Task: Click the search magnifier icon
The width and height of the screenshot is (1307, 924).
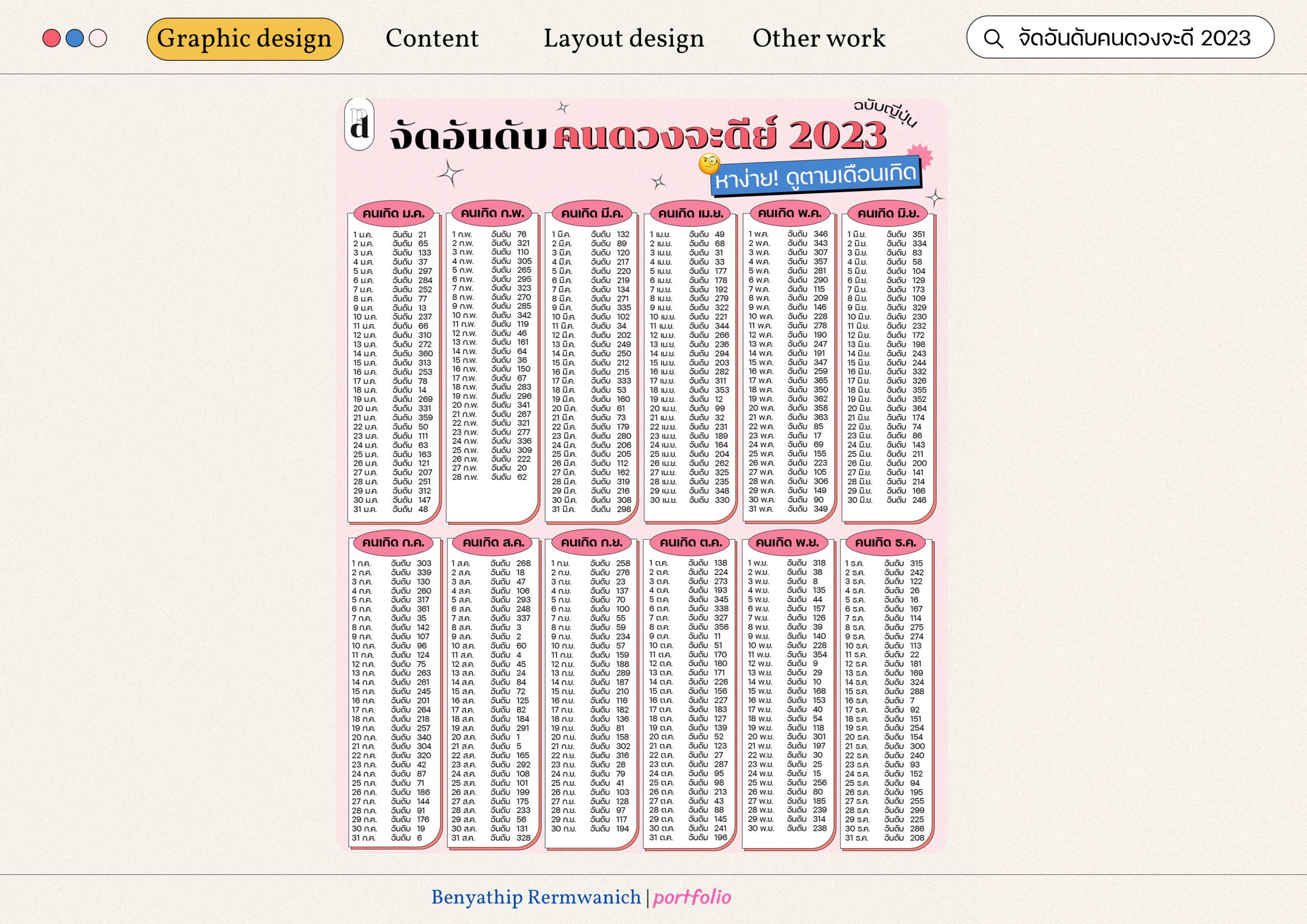Action: click(993, 39)
